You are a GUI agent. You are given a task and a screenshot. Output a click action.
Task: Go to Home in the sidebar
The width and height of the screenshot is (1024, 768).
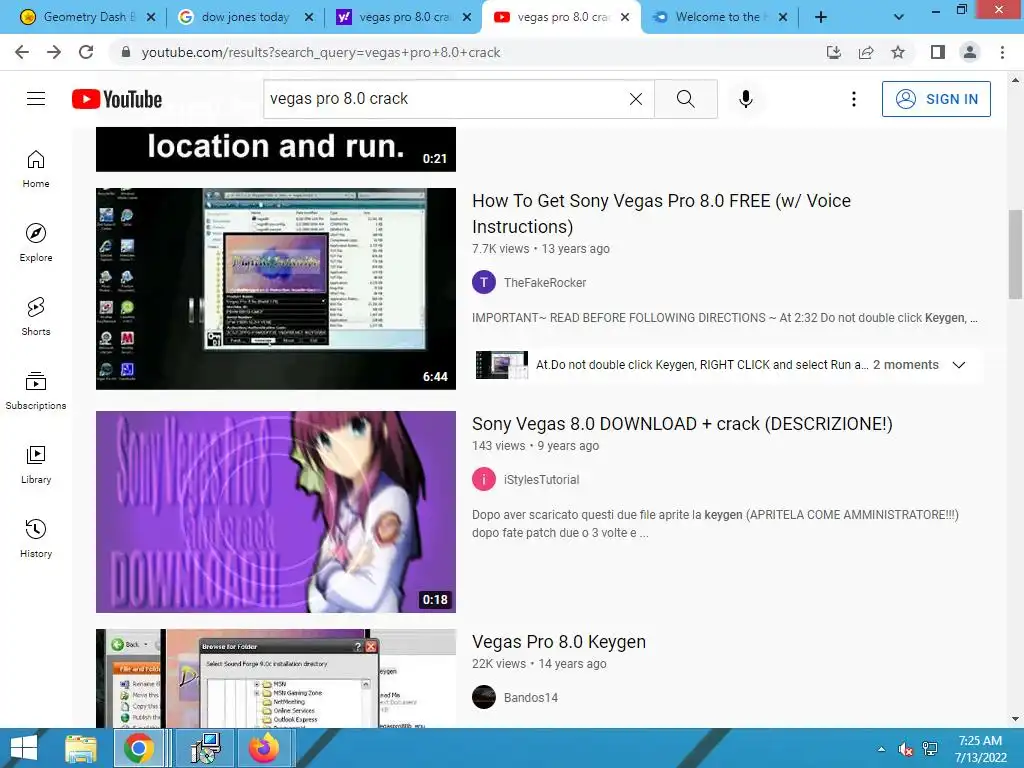click(x=36, y=169)
